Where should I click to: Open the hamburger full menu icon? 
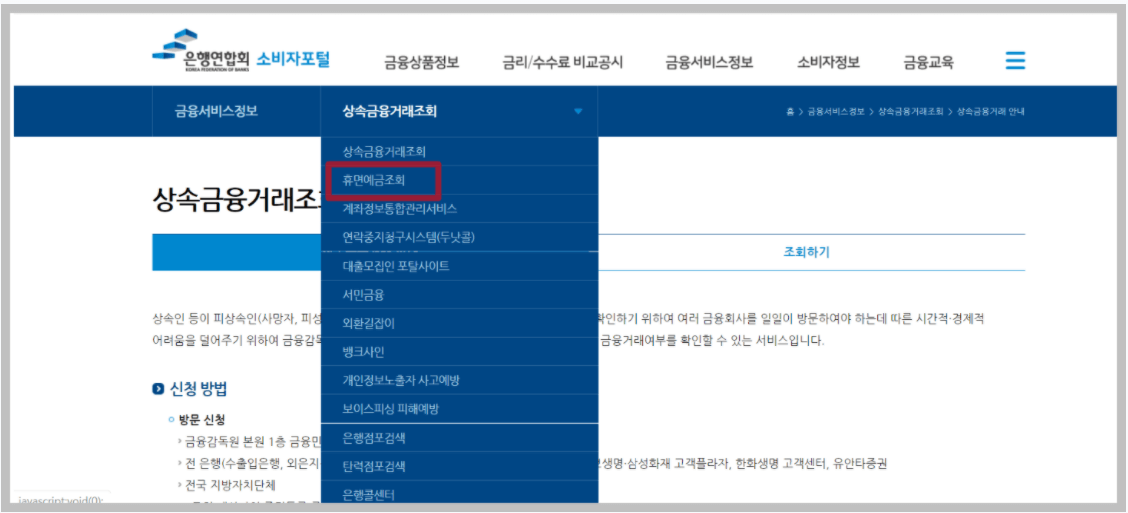pos(1015,60)
